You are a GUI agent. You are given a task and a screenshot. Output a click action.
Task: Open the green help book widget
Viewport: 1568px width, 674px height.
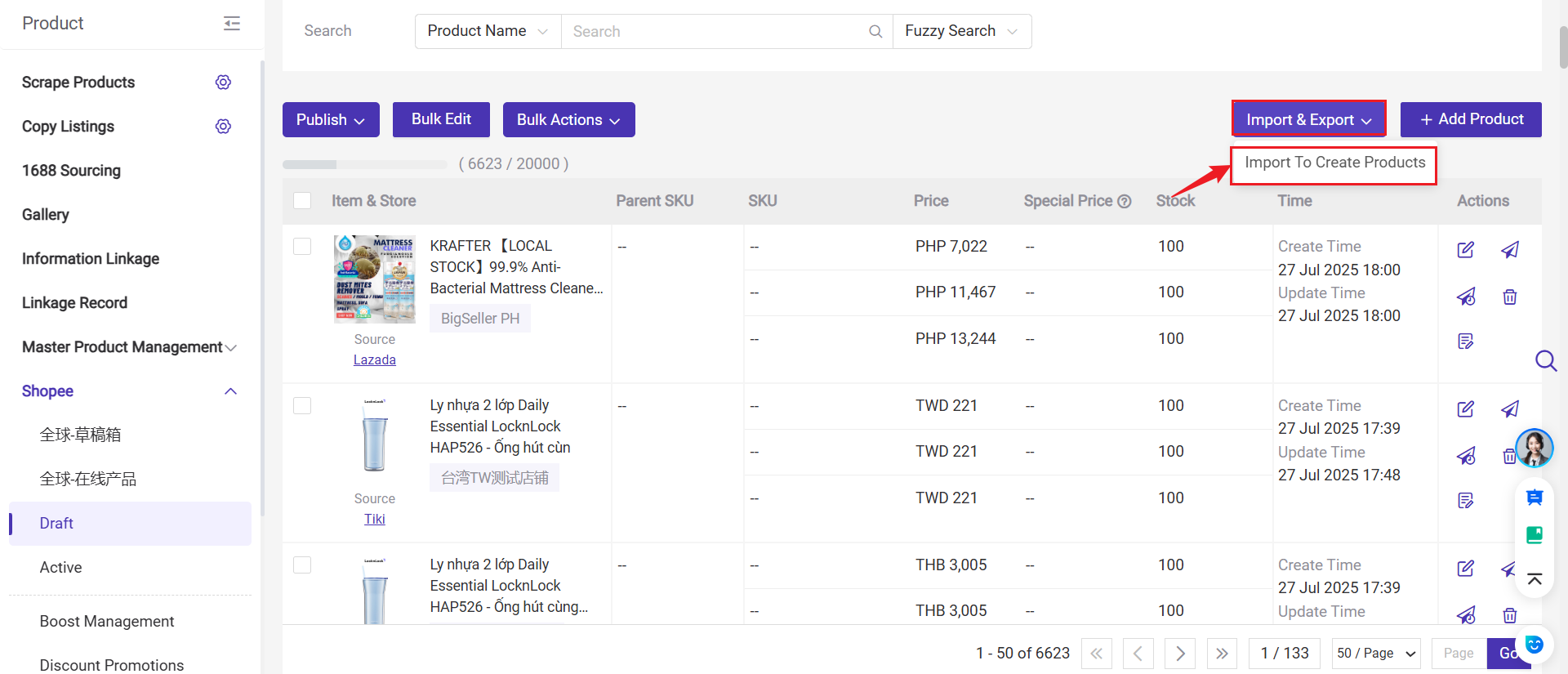(1535, 535)
